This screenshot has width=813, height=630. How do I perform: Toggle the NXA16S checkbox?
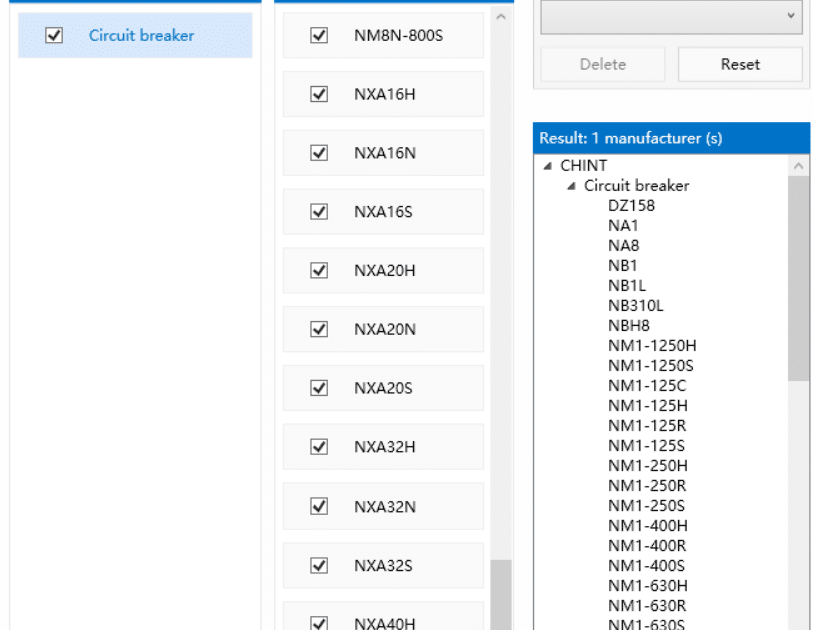pyautogui.click(x=319, y=212)
